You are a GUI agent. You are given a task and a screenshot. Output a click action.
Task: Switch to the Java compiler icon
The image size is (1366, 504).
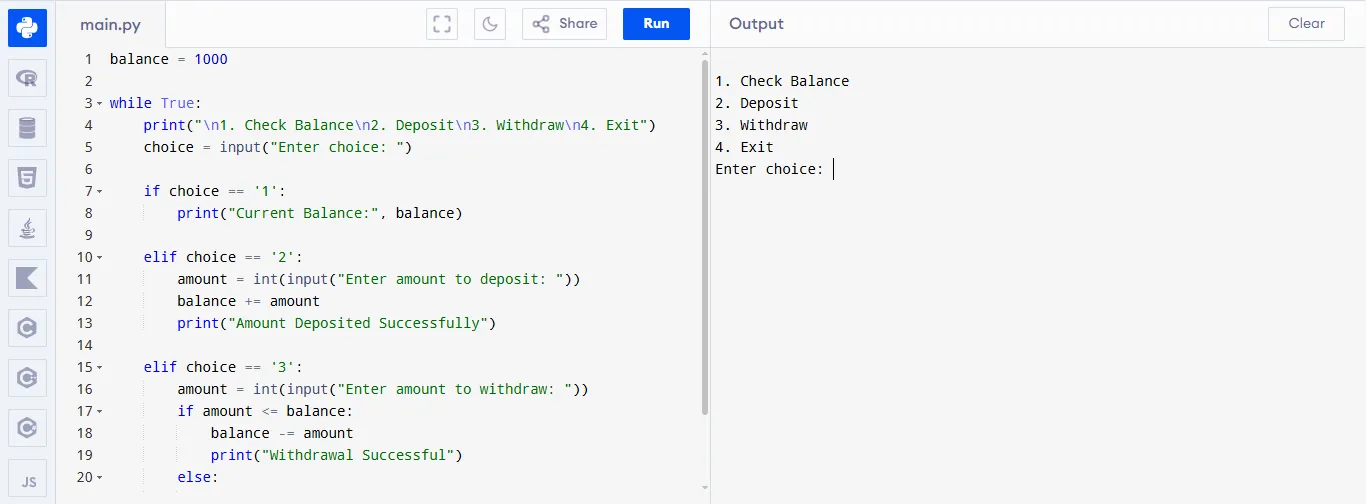pyautogui.click(x=28, y=228)
